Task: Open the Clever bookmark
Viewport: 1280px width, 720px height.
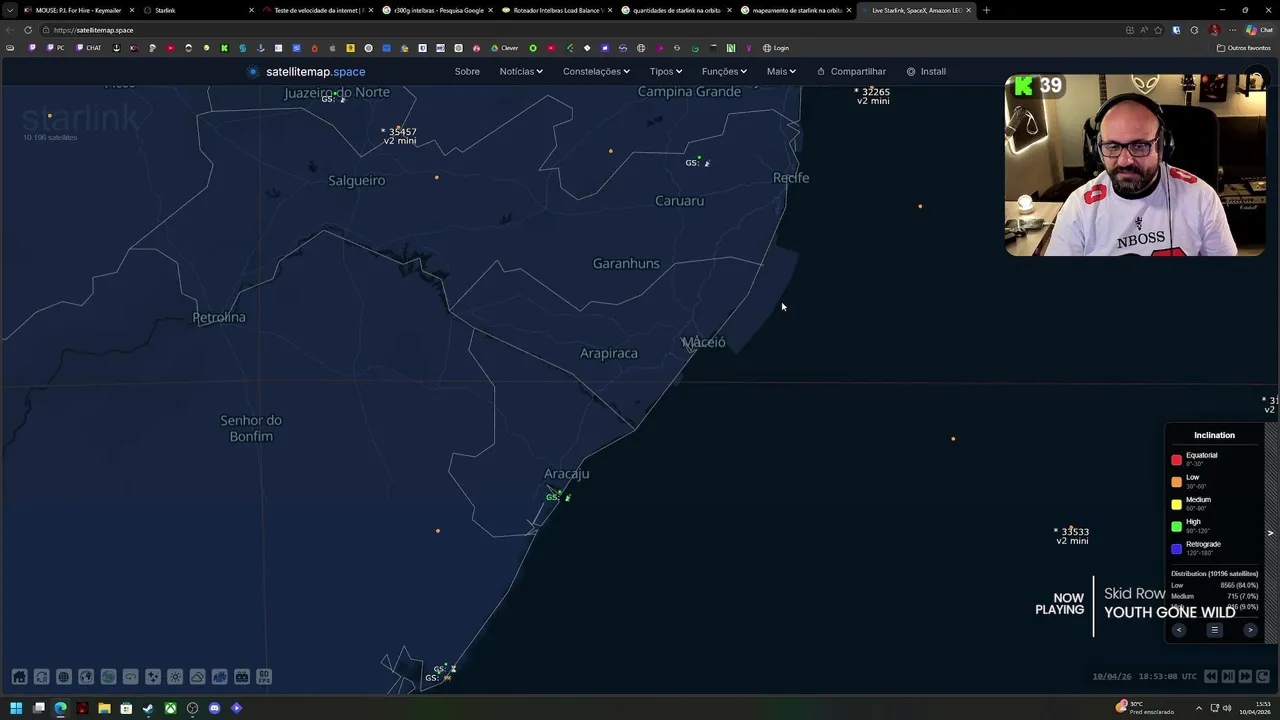Action: pos(505,48)
